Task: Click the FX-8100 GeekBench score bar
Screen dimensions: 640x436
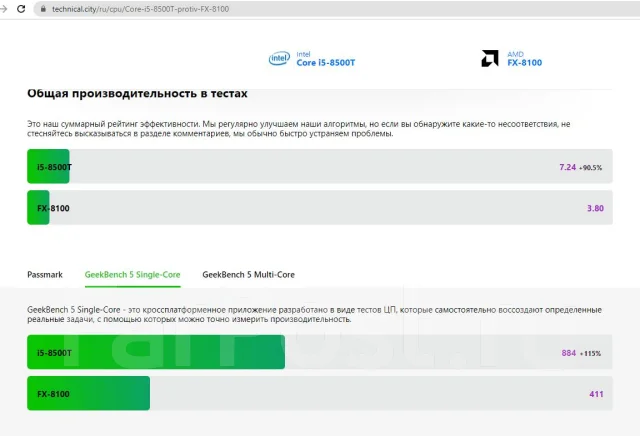Action: (320, 393)
